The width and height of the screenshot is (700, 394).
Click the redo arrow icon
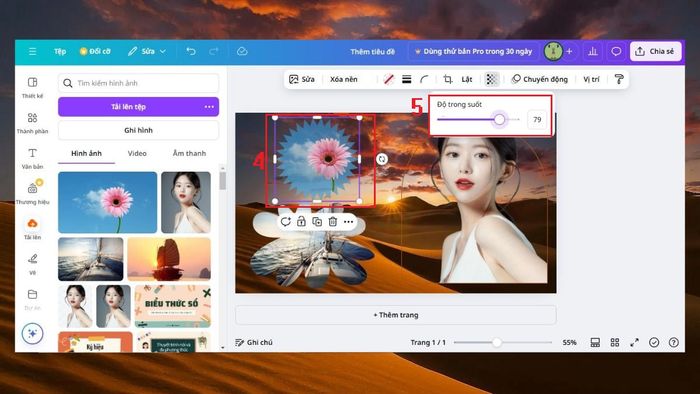(x=214, y=51)
